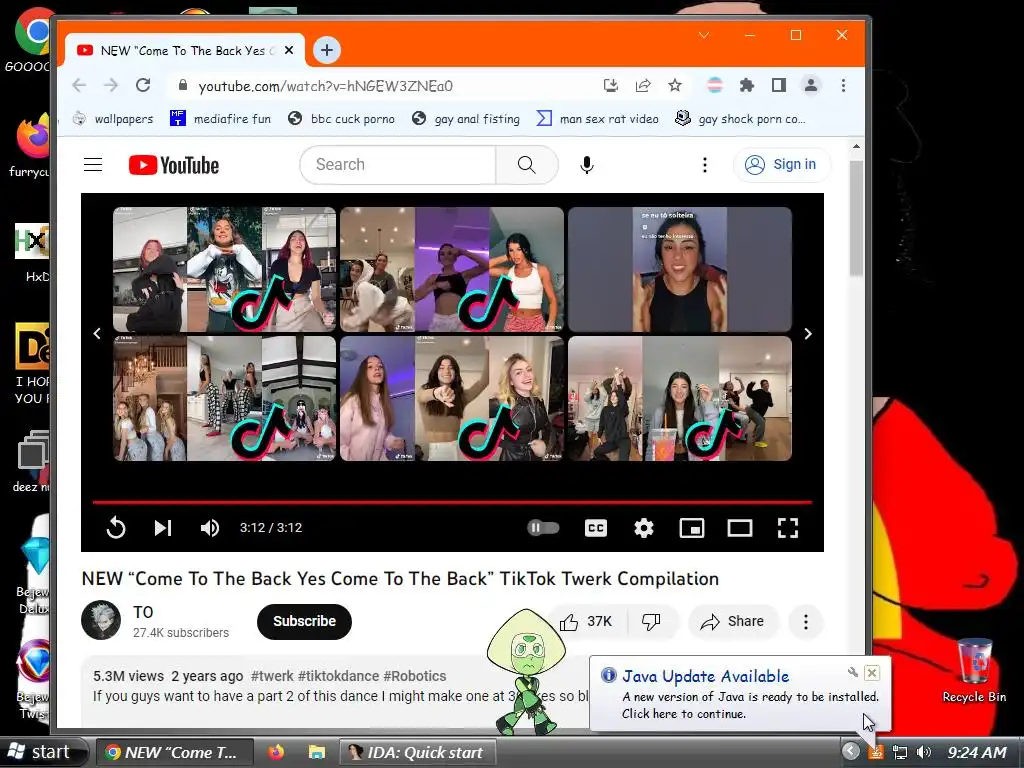Click the Sign in button
1024x768 pixels.
[x=782, y=165]
